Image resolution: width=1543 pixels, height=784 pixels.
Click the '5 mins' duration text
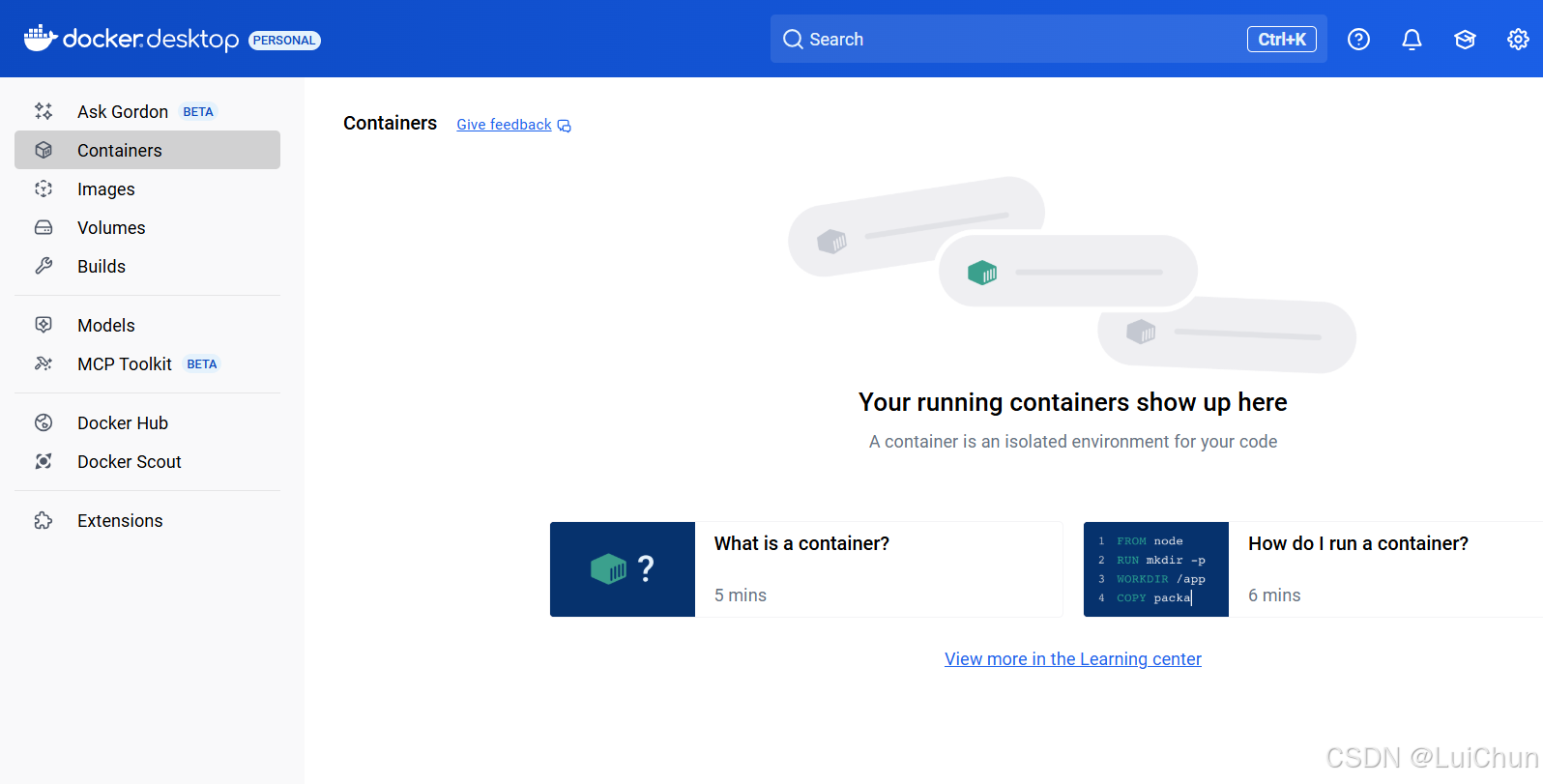click(741, 595)
